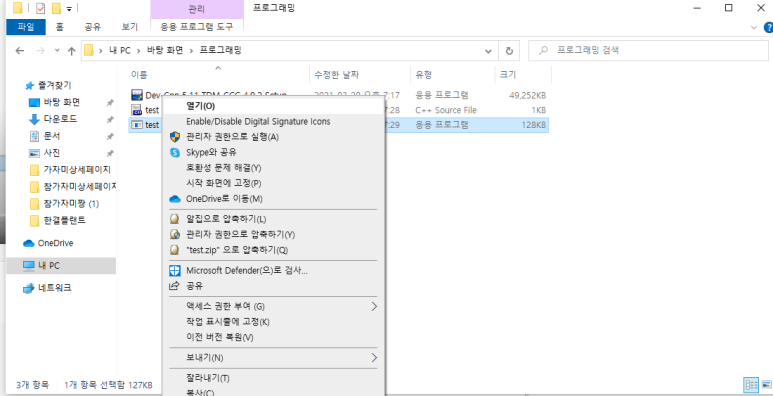Choose Microsoft Defender(으)로 검사
773x396 pixels.
pyautogui.click(x=274, y=270)
